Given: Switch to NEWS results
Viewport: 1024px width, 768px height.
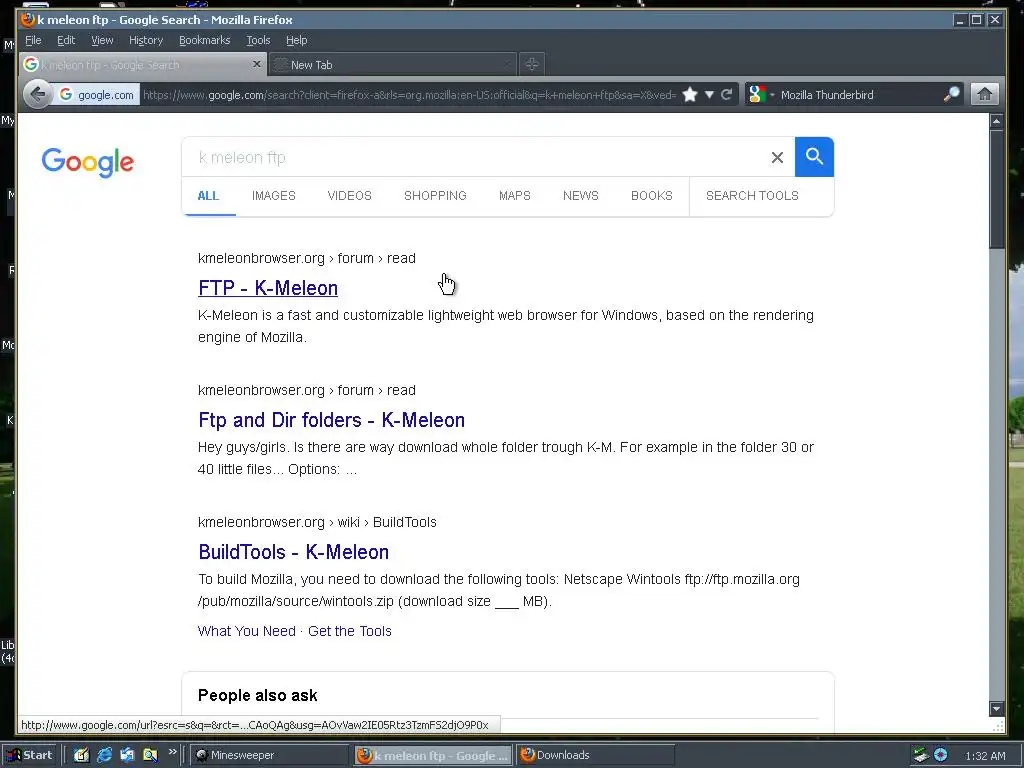Looking at the screenshot, I should (581, 195).
